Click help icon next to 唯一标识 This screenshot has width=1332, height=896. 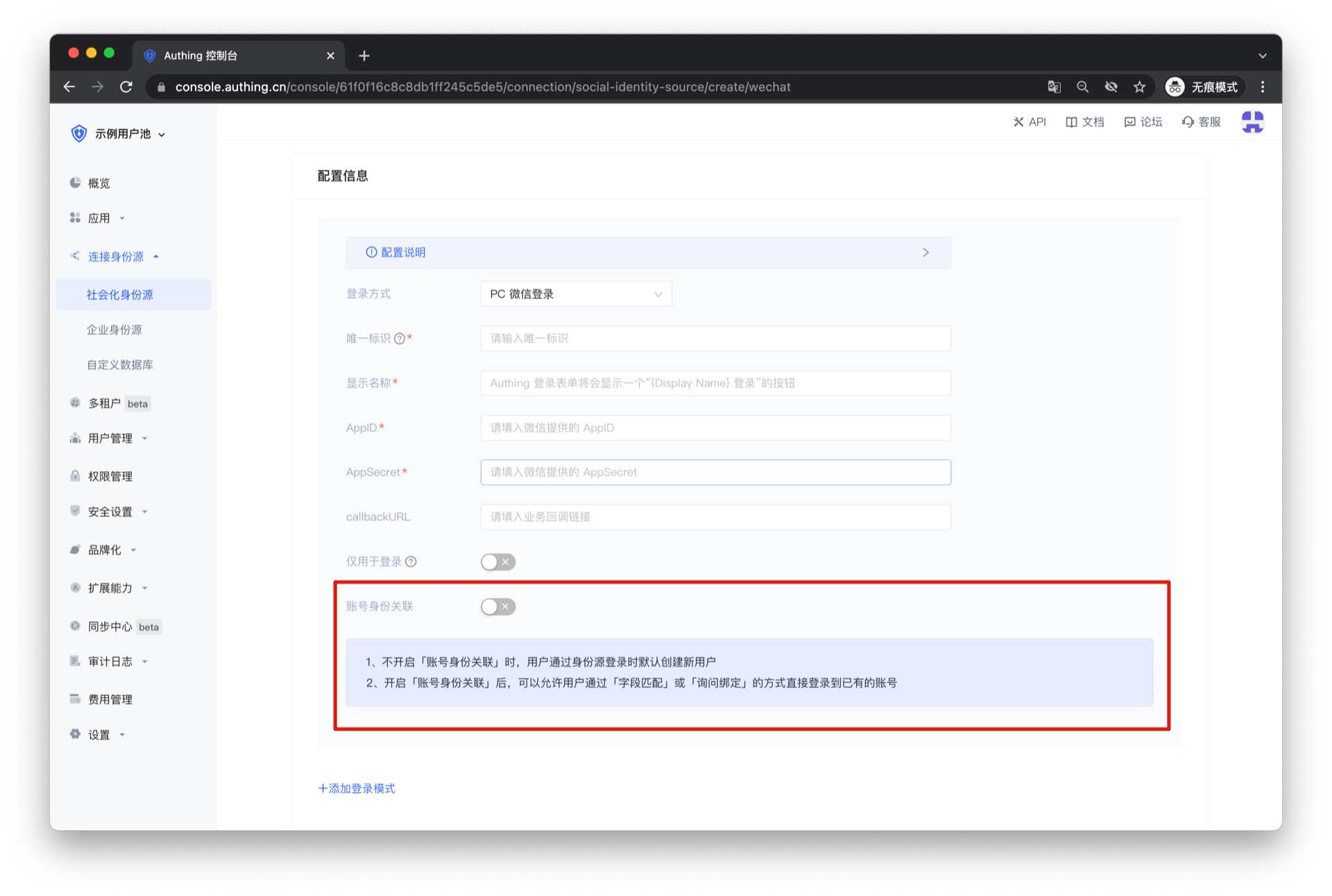tap(400, 338)
